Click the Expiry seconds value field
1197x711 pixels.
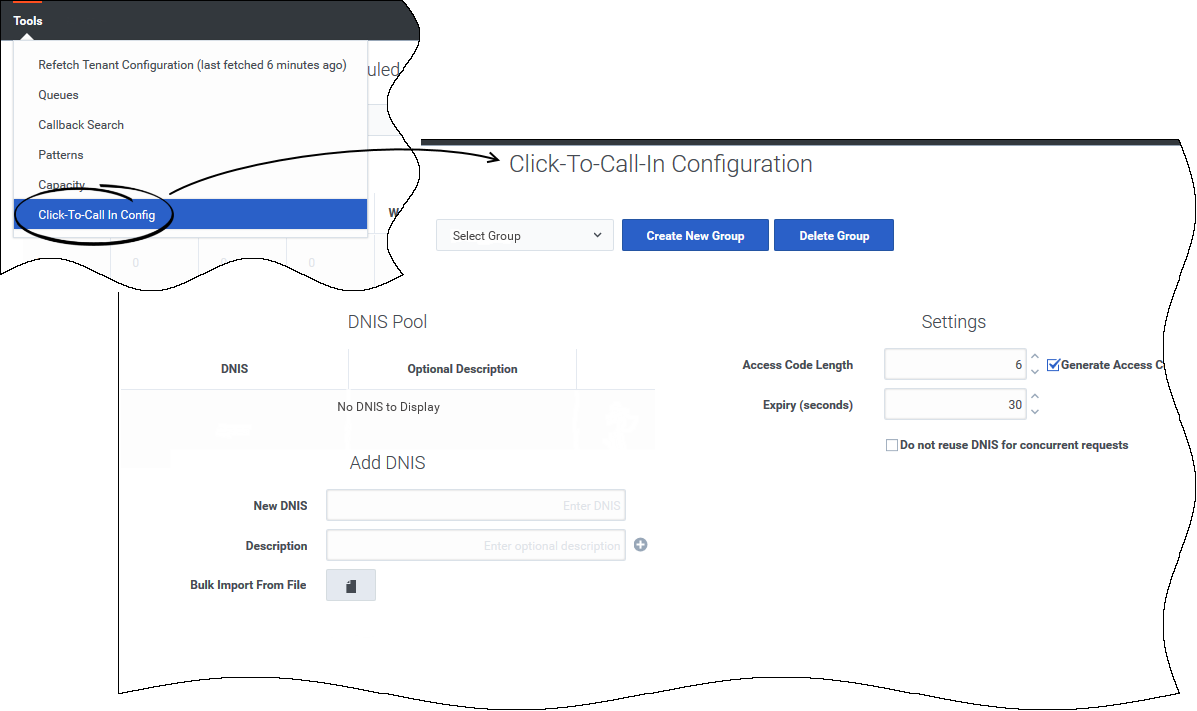[955, 405]
